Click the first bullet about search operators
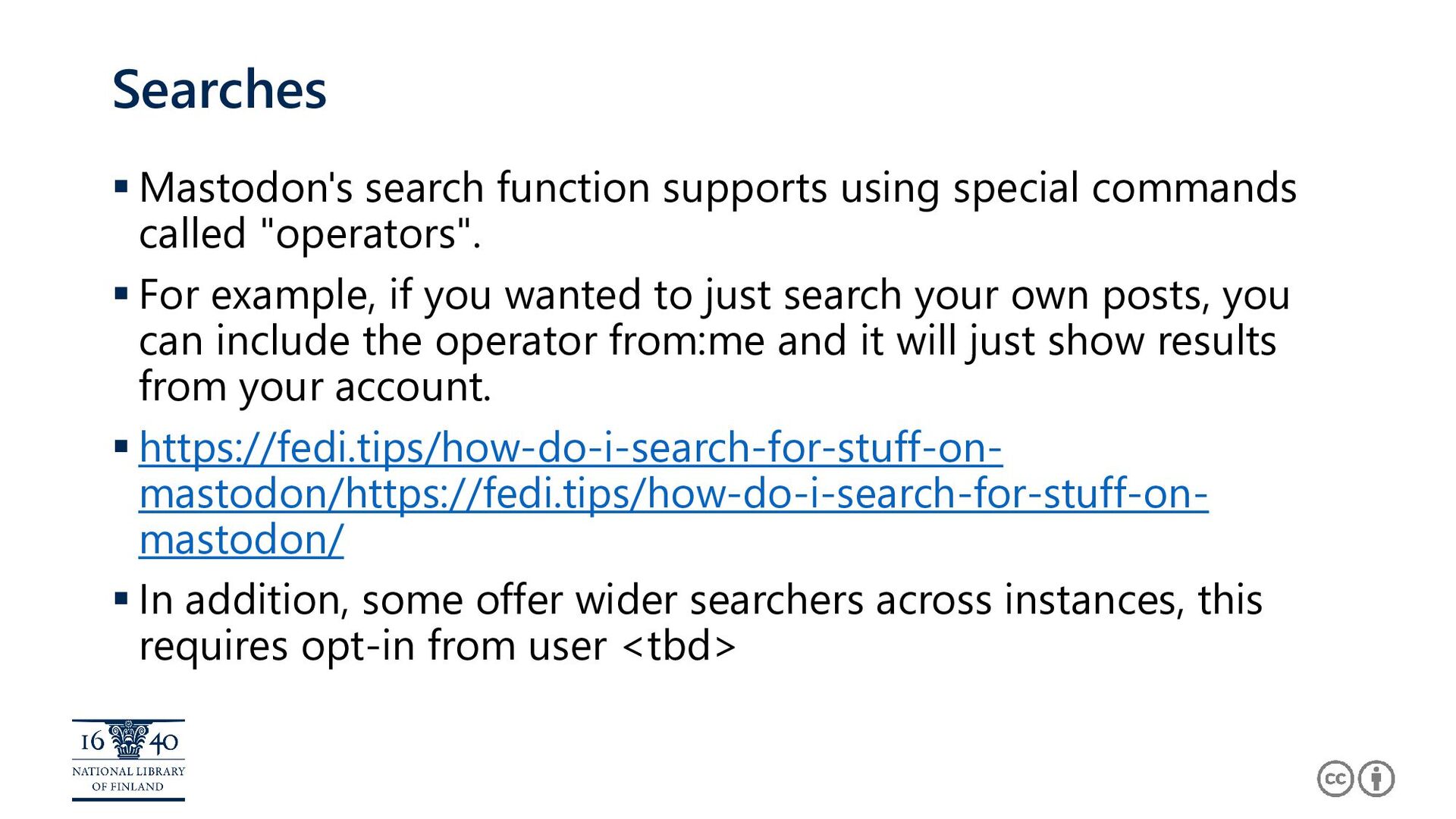This screenshot has height=819, width=1456. point(717,210)
